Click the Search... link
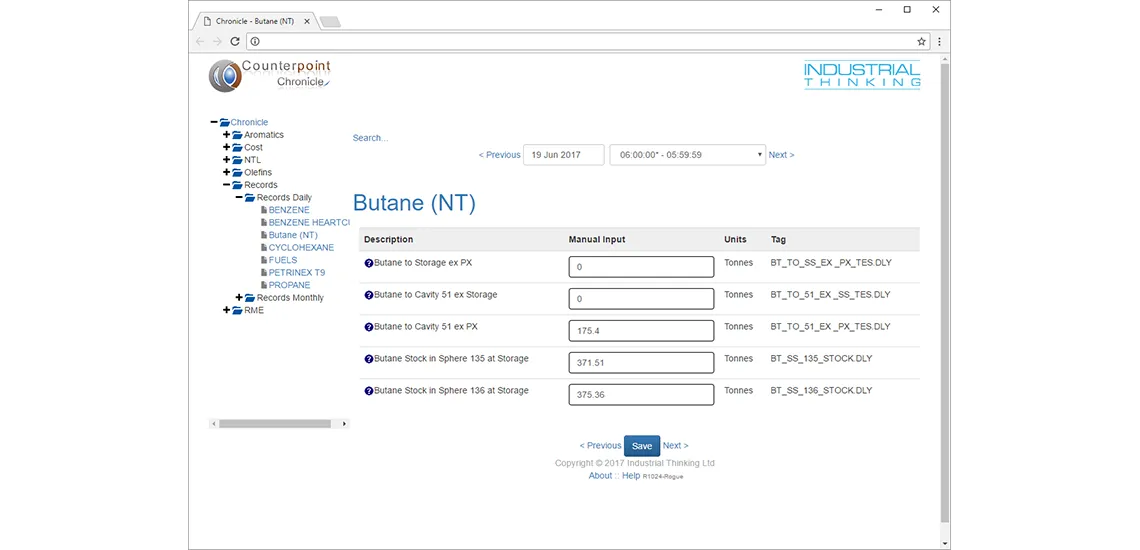1140x550 pixels. click(370, 138)
